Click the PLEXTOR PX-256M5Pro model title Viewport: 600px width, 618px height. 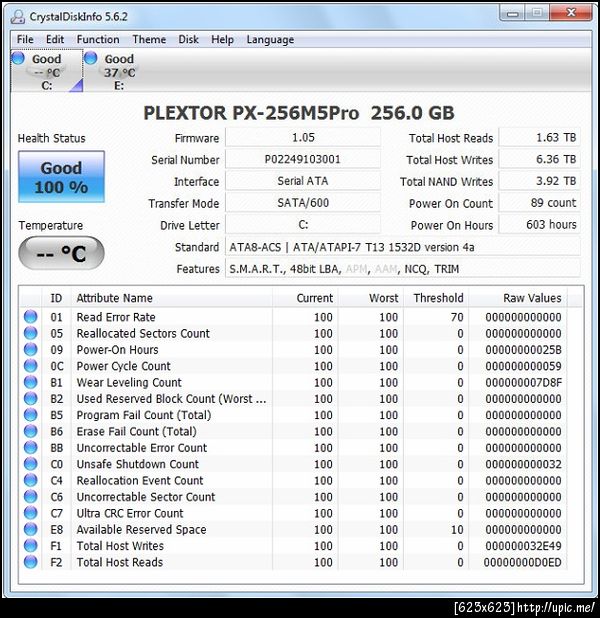point(299,113)
